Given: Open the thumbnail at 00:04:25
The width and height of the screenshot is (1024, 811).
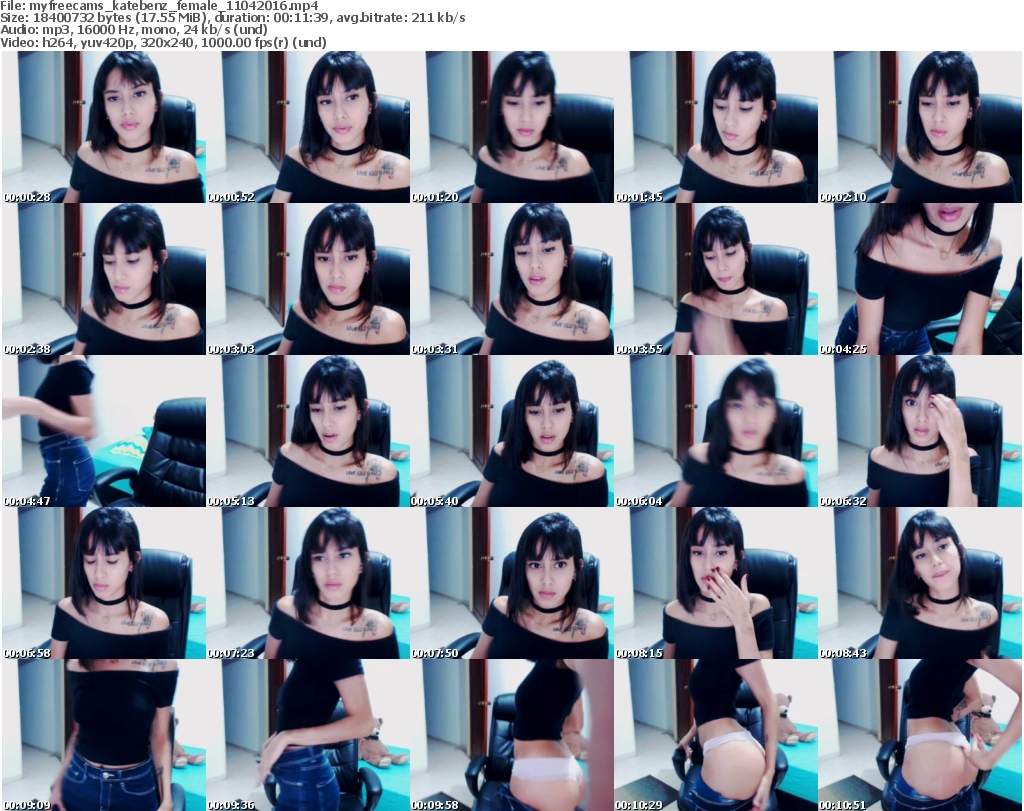Looking at the screenshot, I should pyautogui.click(x=920, y=279).
